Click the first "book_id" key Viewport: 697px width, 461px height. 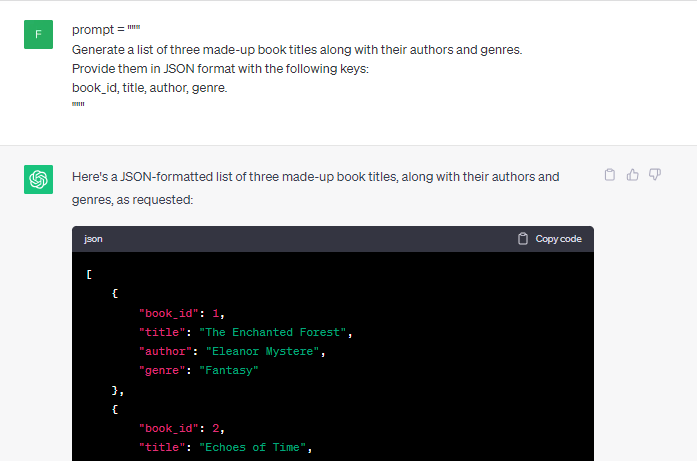pyautogui.click(x=169, y=313)
